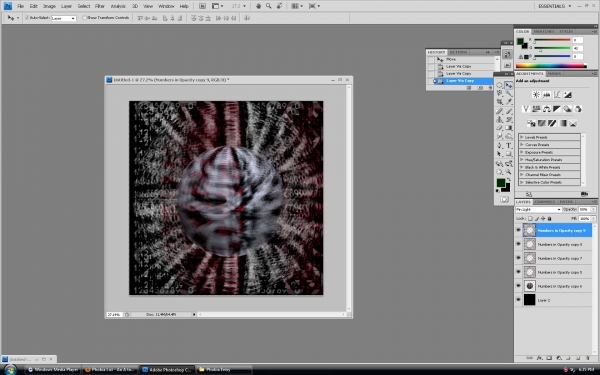The width and height of the screenshot is (600, 375).
Task: Click the Hand tool in the application bar
Action: pyautogui.click(x=258, y=6)
